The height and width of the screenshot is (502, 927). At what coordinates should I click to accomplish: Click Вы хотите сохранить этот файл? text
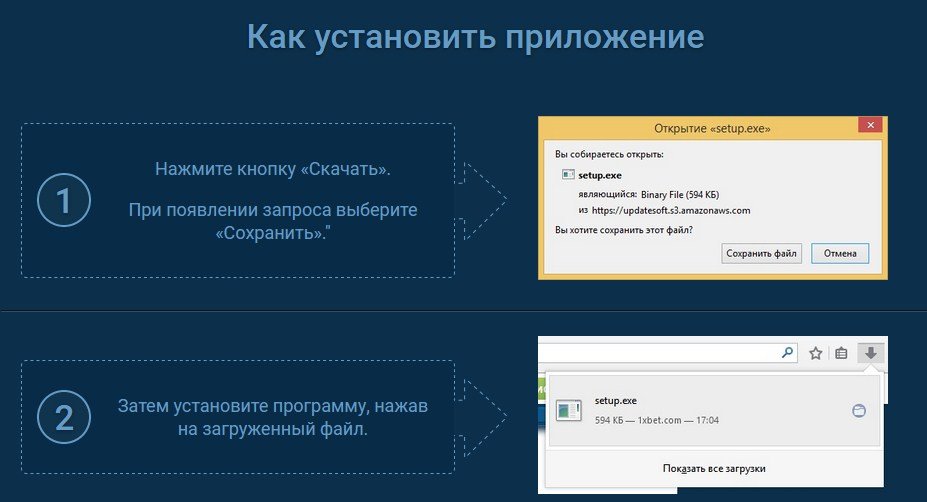624,230
